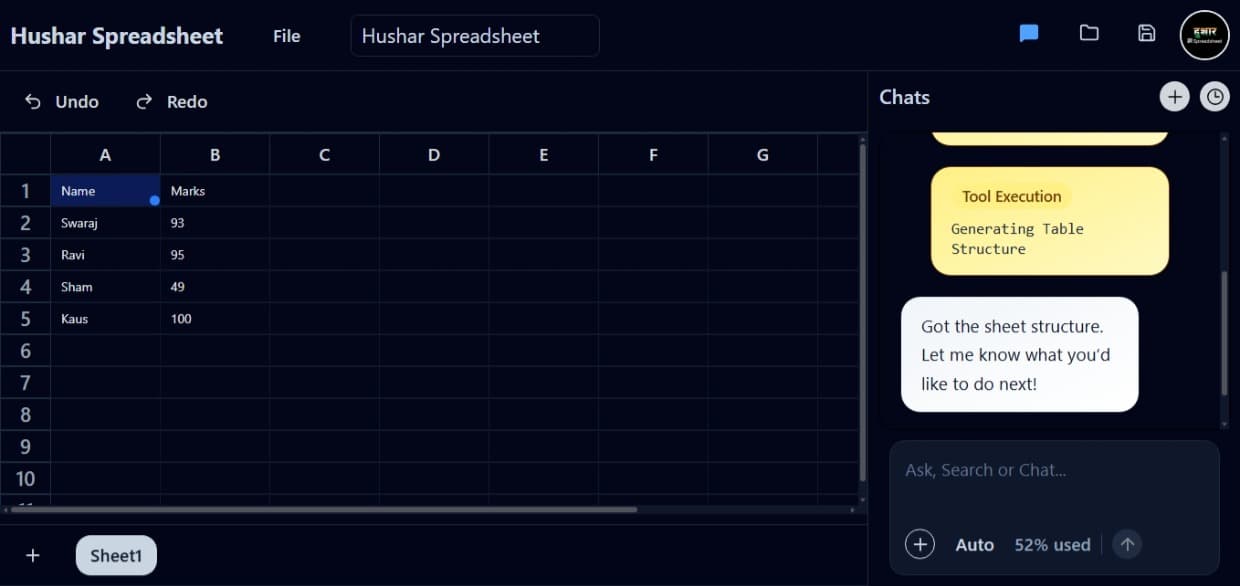Image resolution: width=1240 pixels, height=586 pixels.
Task: Select cell A1 containing Name
Action: (x=105, y=190)
